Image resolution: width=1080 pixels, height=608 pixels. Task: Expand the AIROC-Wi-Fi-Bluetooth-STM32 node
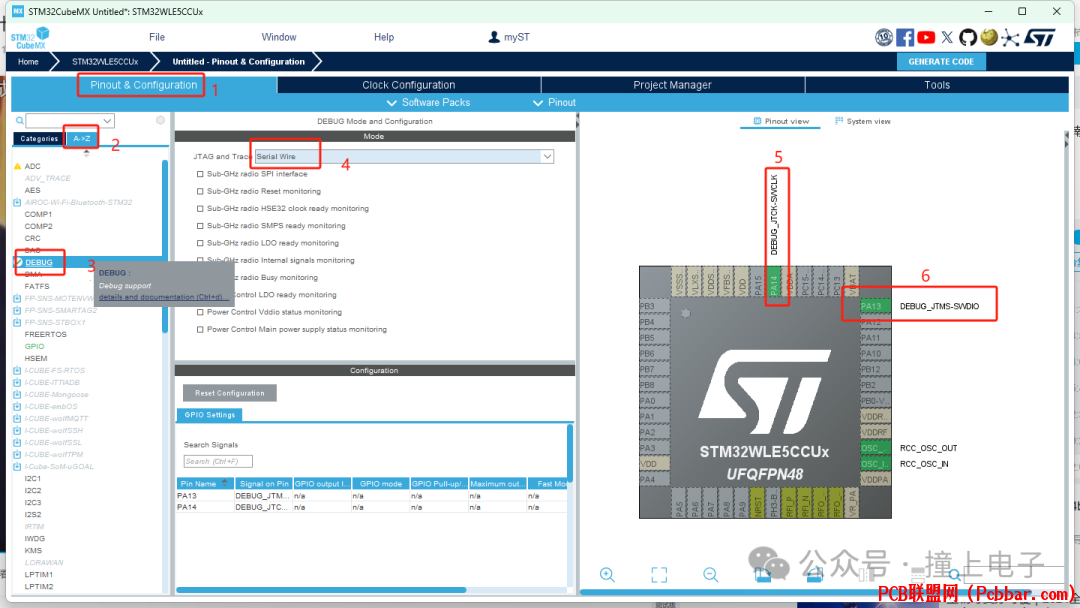pos(17,202)
